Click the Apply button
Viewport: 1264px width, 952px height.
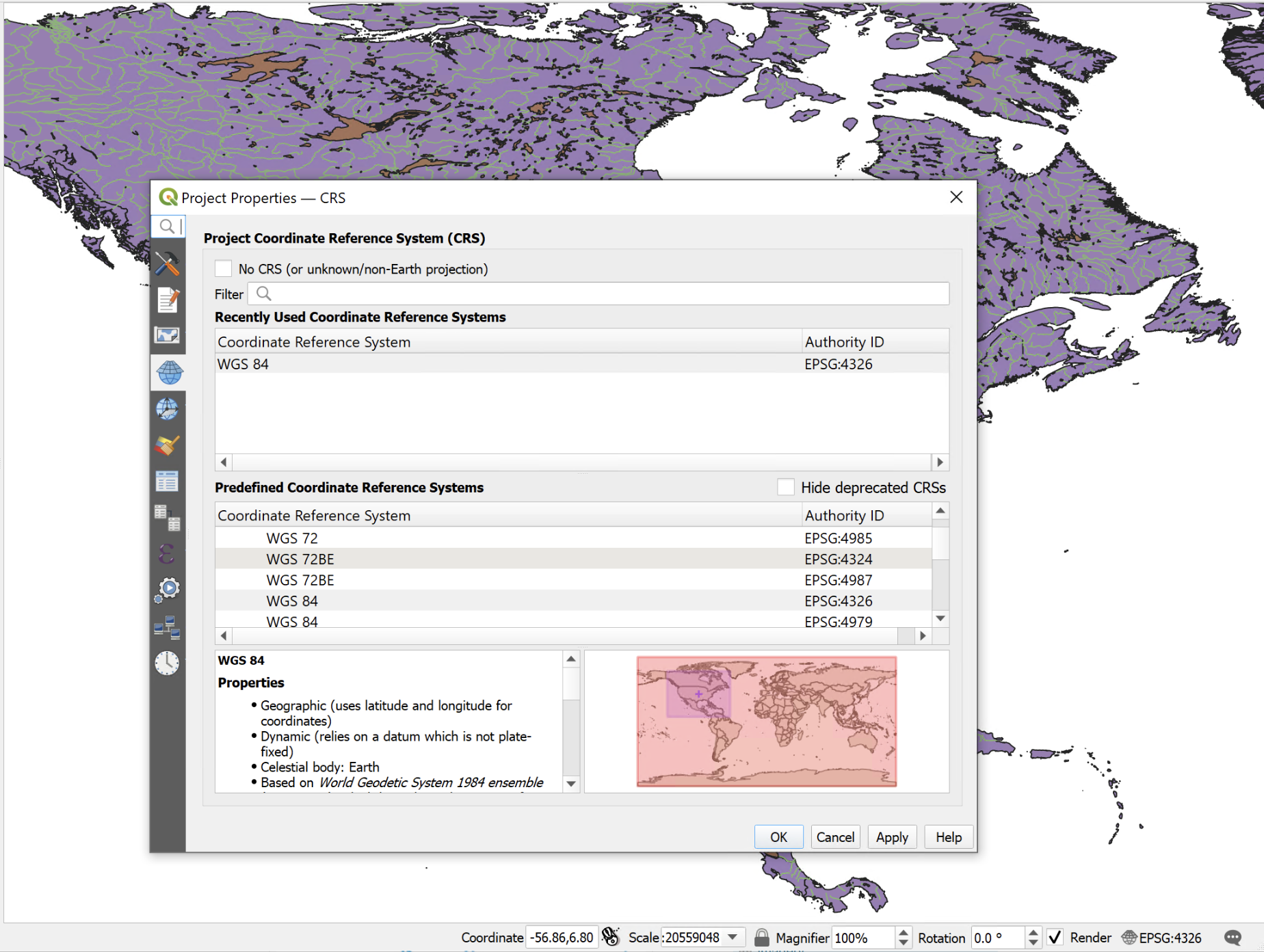(x=892, y=837)
